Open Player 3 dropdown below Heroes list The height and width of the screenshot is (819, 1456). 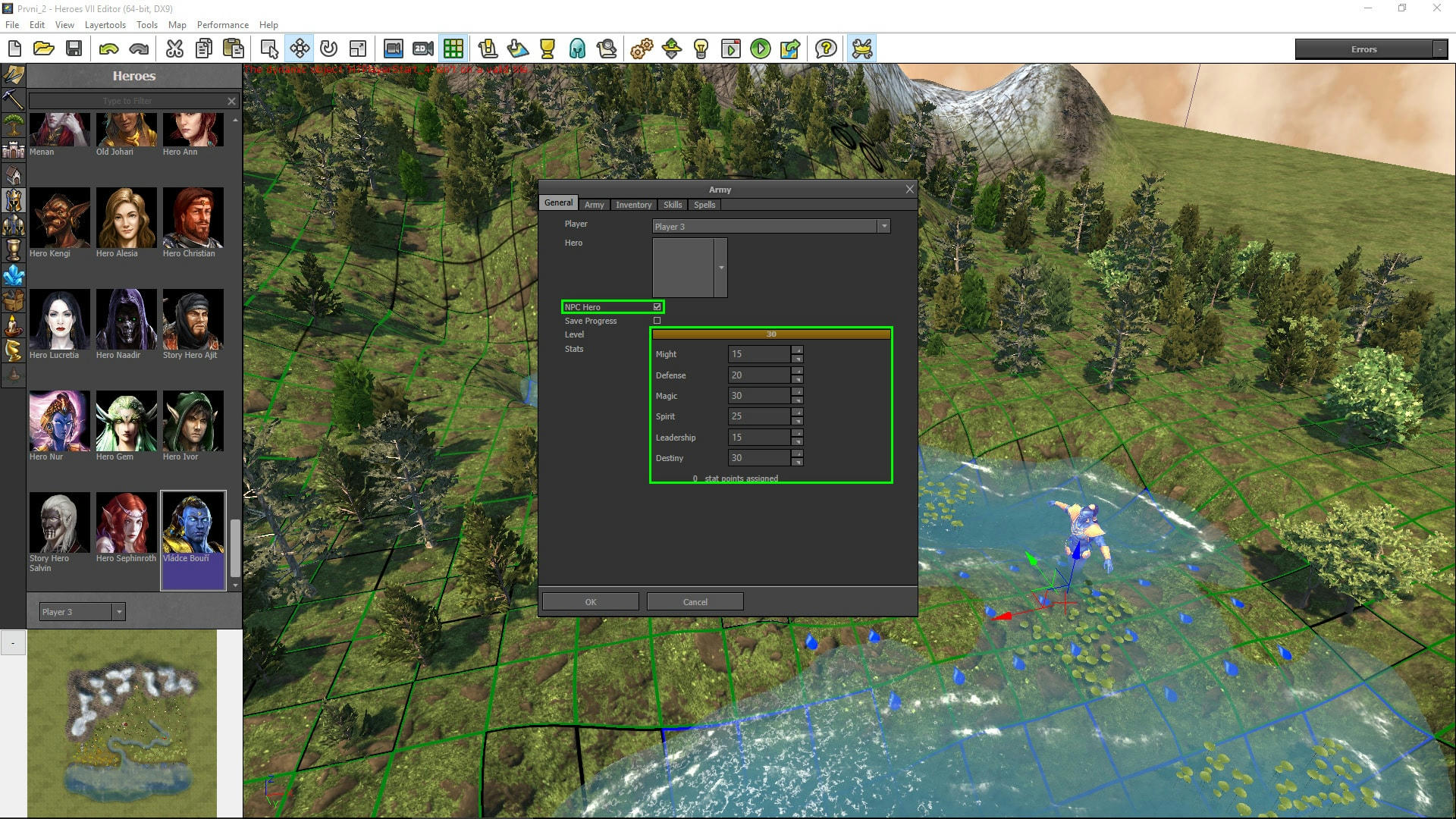[x=119, y=612]
